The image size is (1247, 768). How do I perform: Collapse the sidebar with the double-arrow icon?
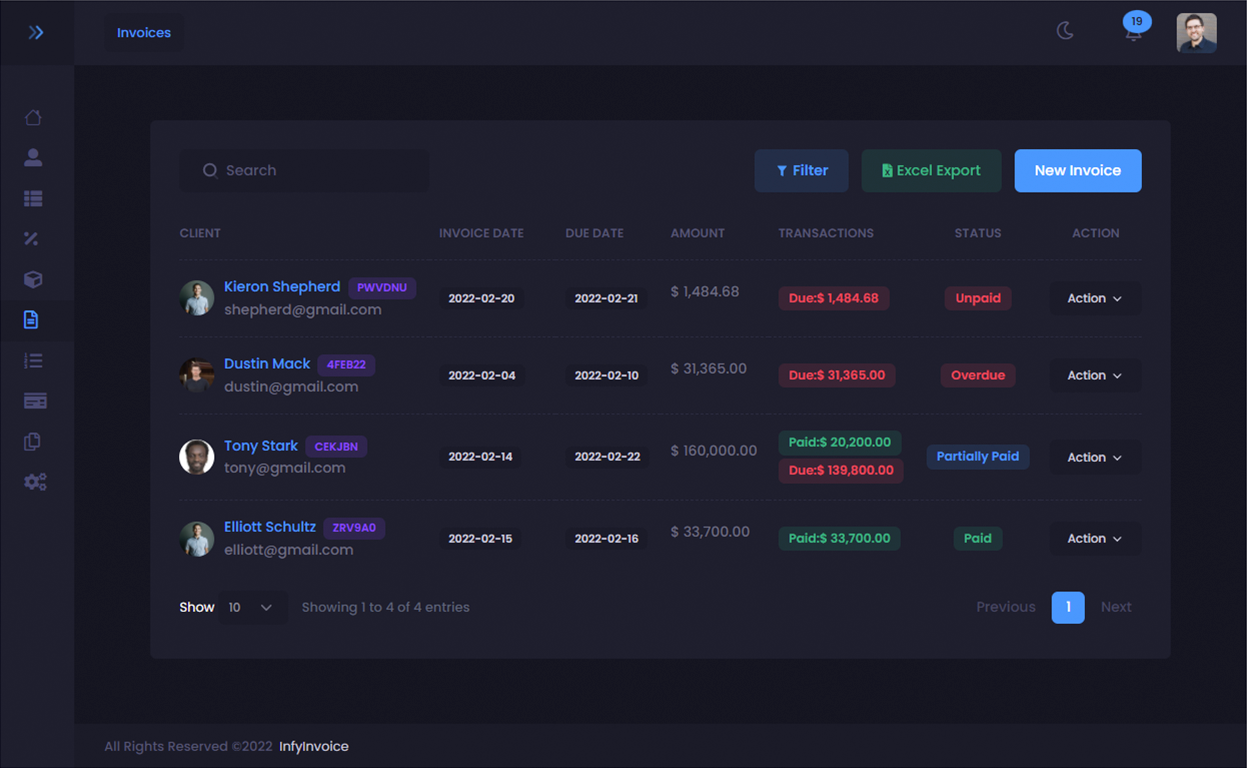tap(37, 31)
